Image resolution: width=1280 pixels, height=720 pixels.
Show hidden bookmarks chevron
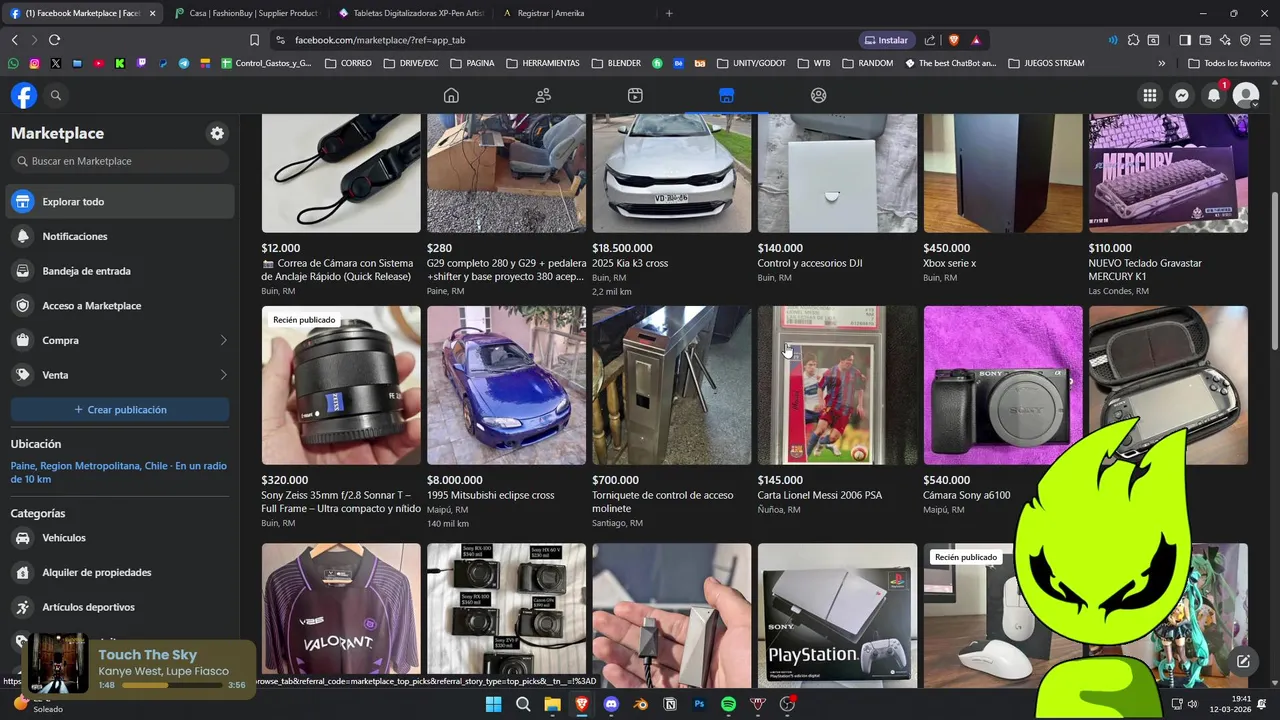[x=1161, y=63]
